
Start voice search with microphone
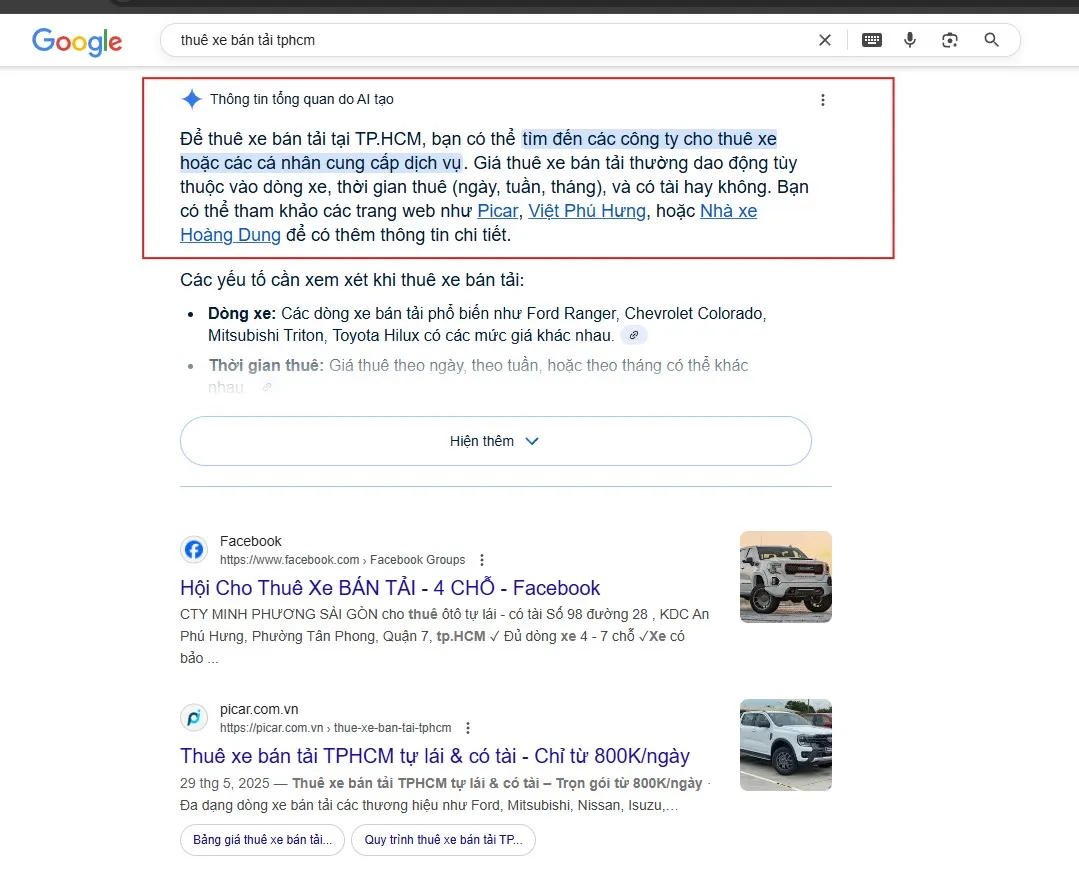coord(910,40)
